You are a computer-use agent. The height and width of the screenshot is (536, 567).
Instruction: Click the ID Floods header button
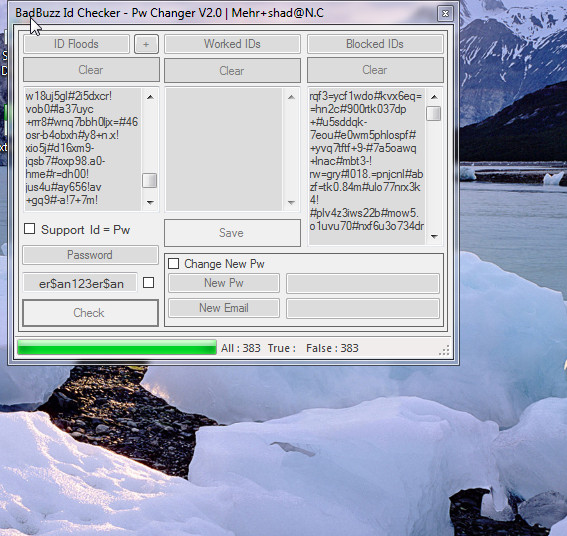76,44
